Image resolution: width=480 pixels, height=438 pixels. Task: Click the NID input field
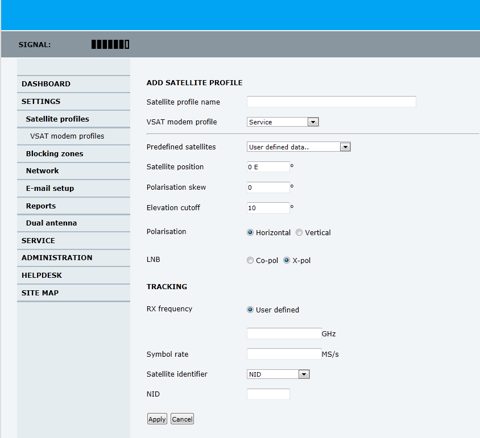pos(268,394)
